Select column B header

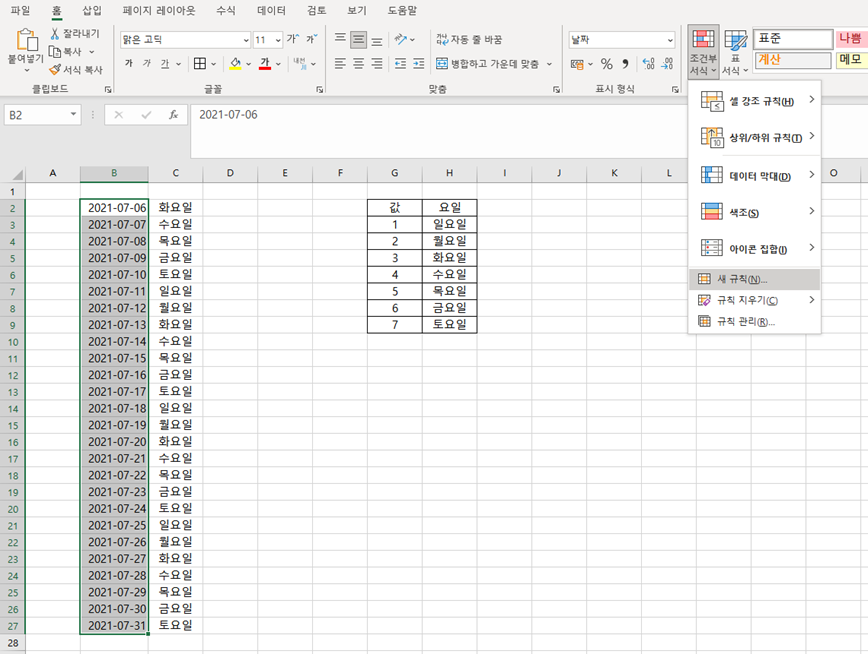(114, 173)
